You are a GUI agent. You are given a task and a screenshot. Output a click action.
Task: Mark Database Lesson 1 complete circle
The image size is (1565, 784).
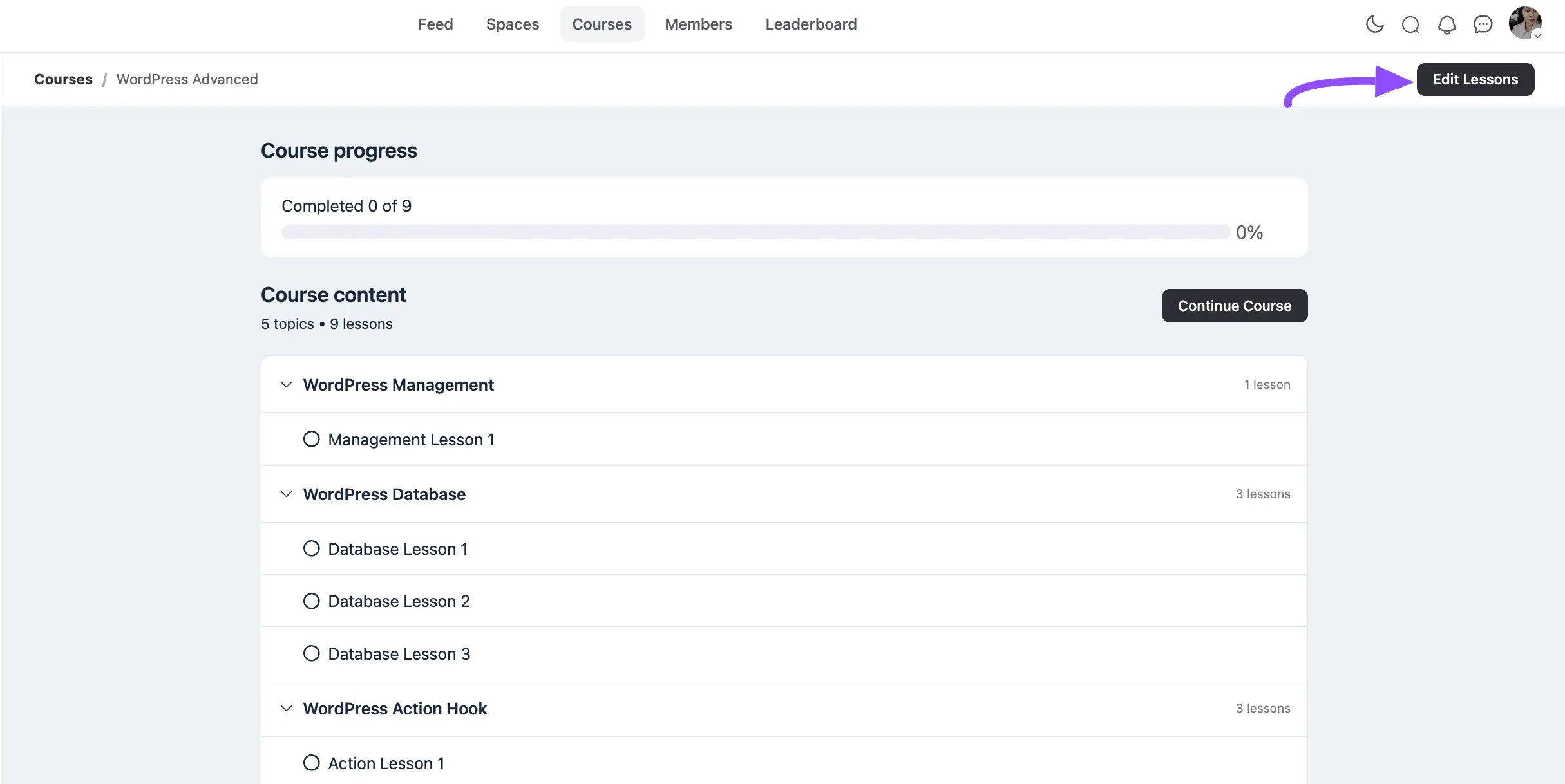point(311,548)
